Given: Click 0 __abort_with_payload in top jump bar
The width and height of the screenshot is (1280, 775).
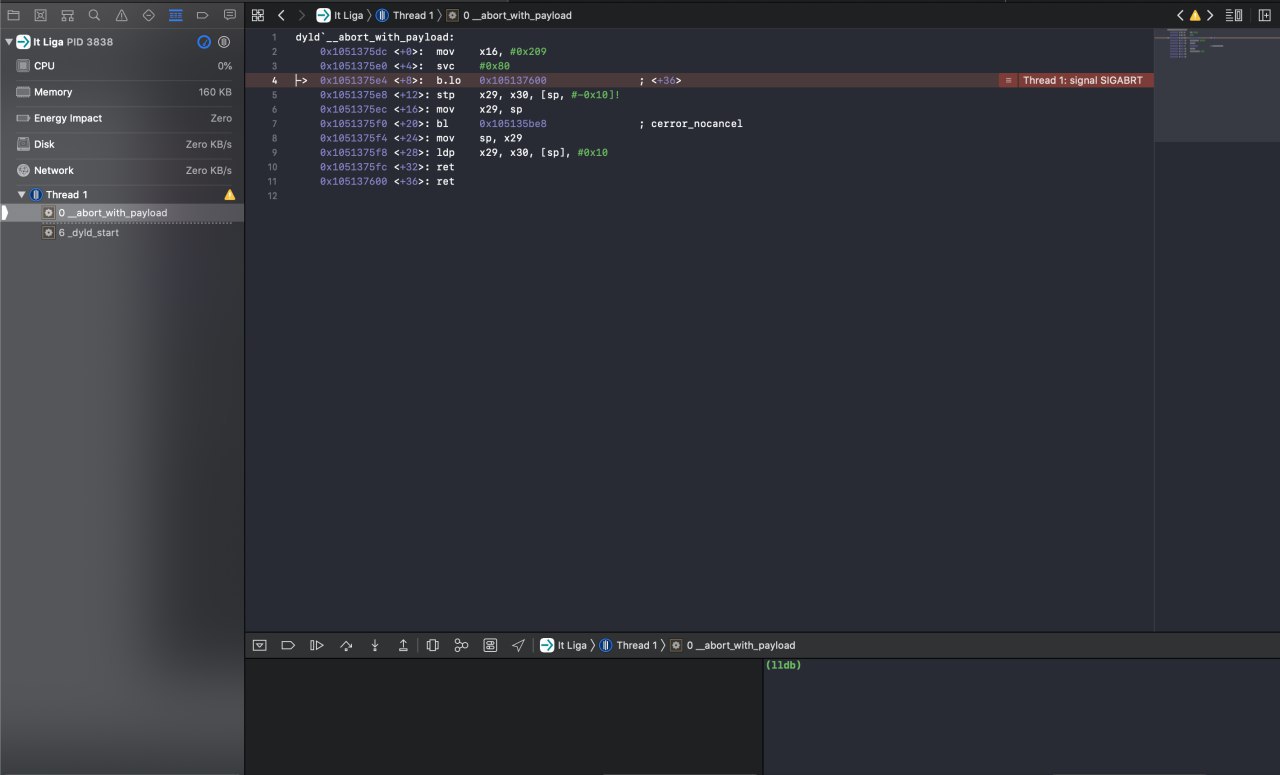Looking at the screenshot, I should (509, 16).
